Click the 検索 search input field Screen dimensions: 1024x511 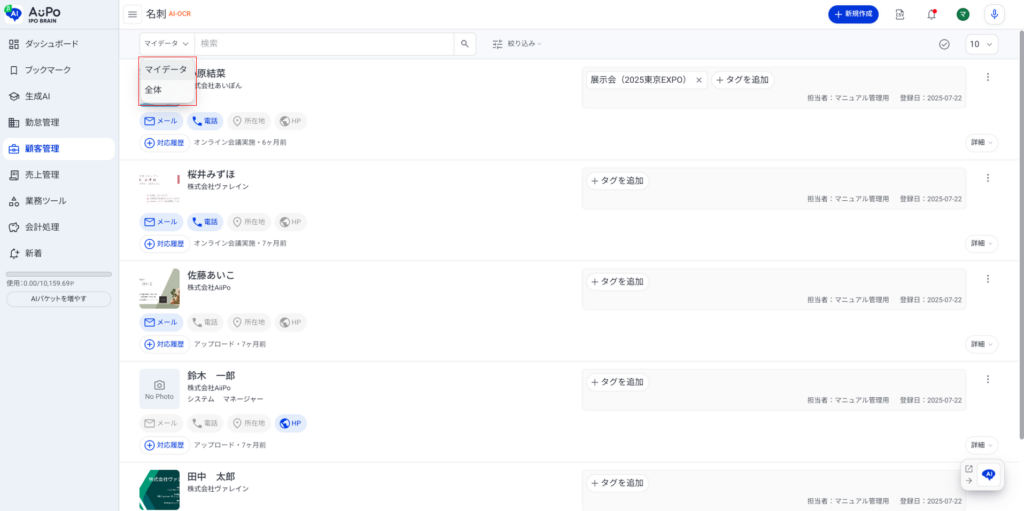tap(324, 44)
